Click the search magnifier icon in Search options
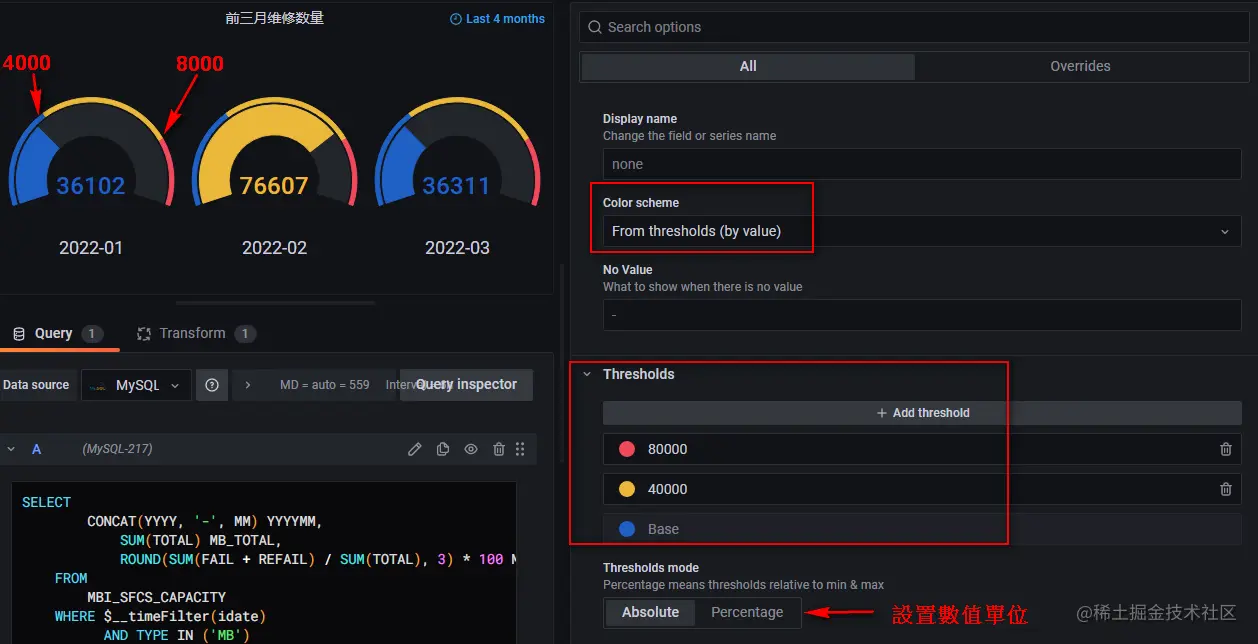 [595, 27]
